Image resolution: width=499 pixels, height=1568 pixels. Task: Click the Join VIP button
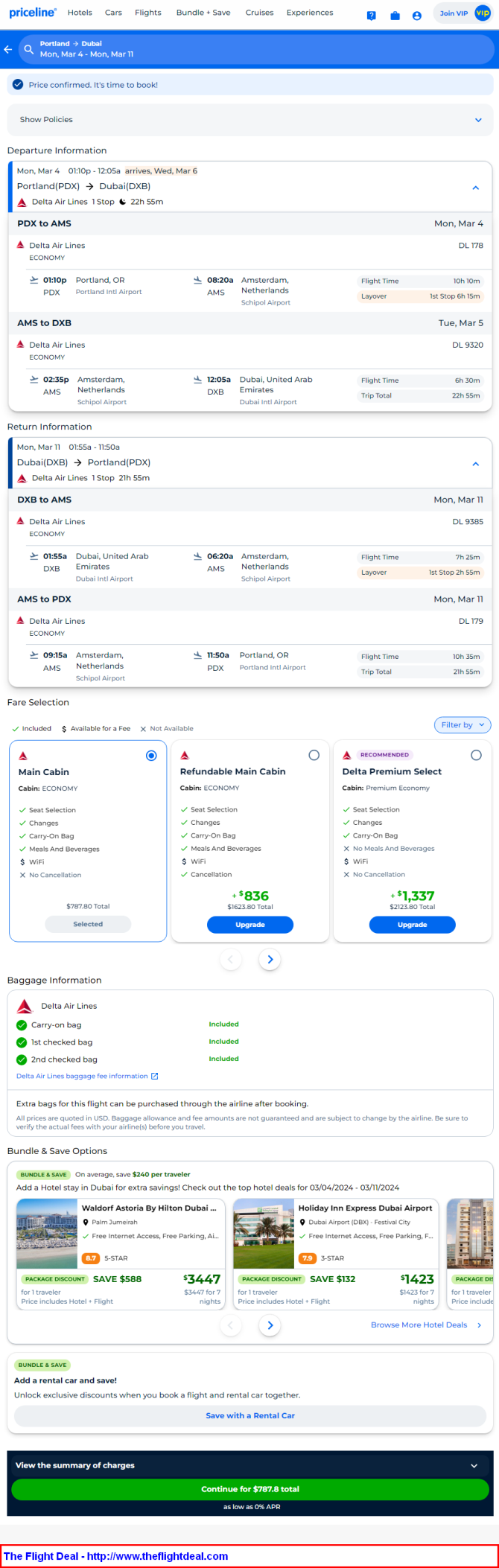point(463,13)
